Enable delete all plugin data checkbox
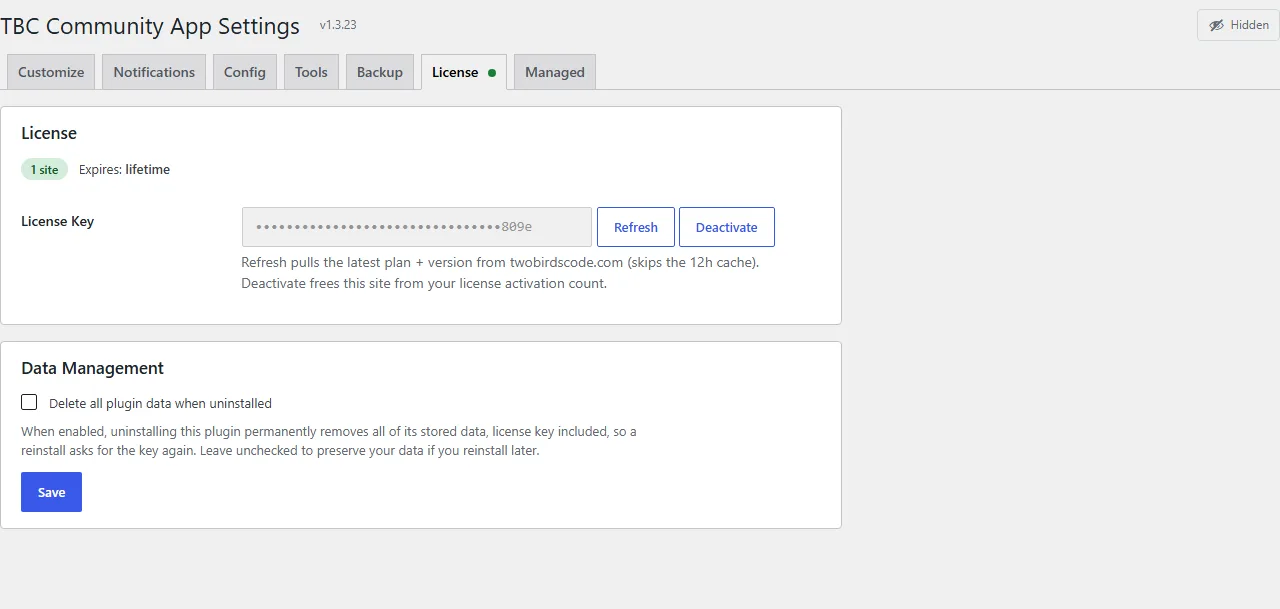The height and width of the screenshot is (609, 1280). [29, 402]
